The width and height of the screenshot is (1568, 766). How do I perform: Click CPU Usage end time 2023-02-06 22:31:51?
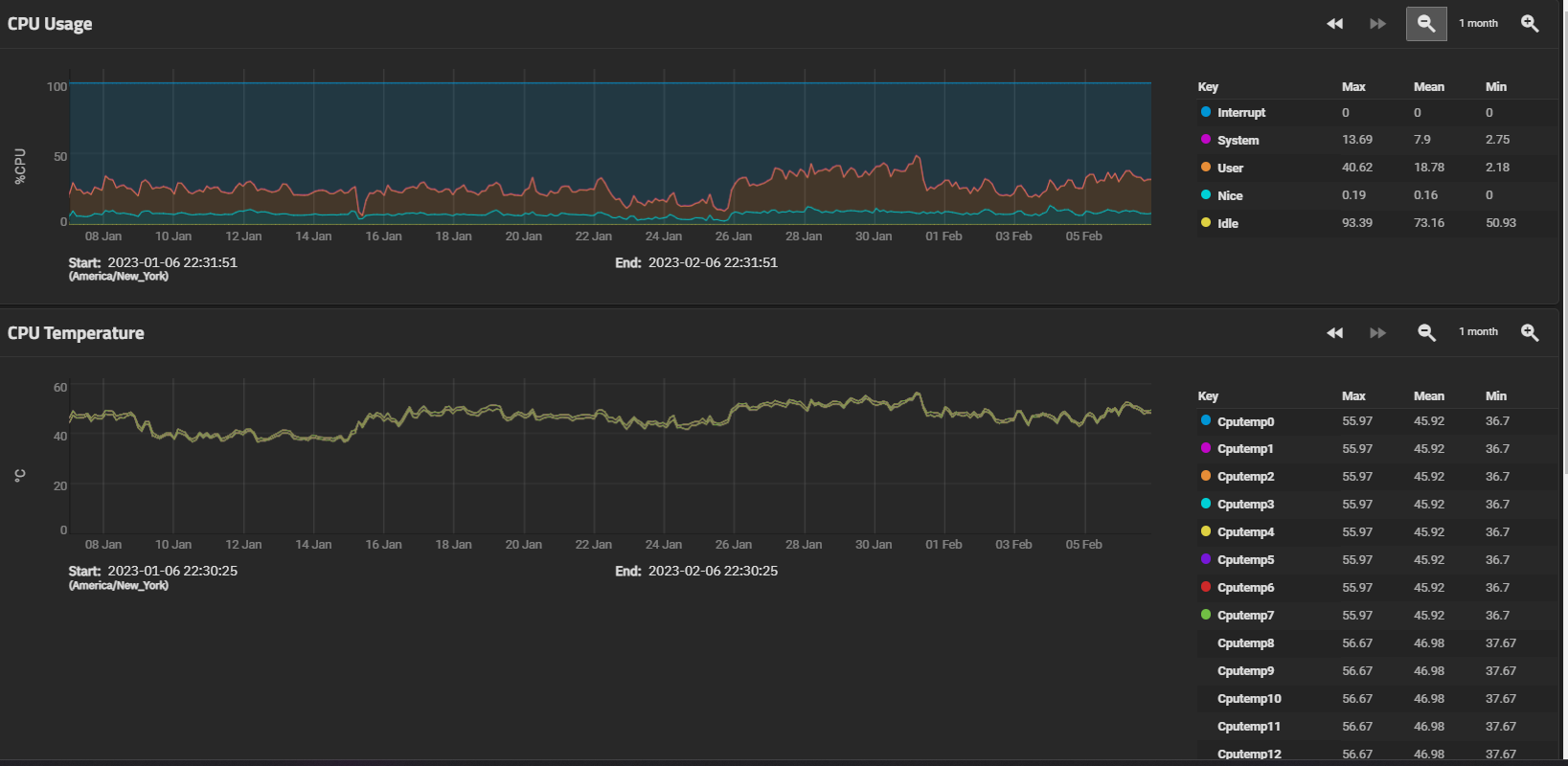click(x=713, y=262)
